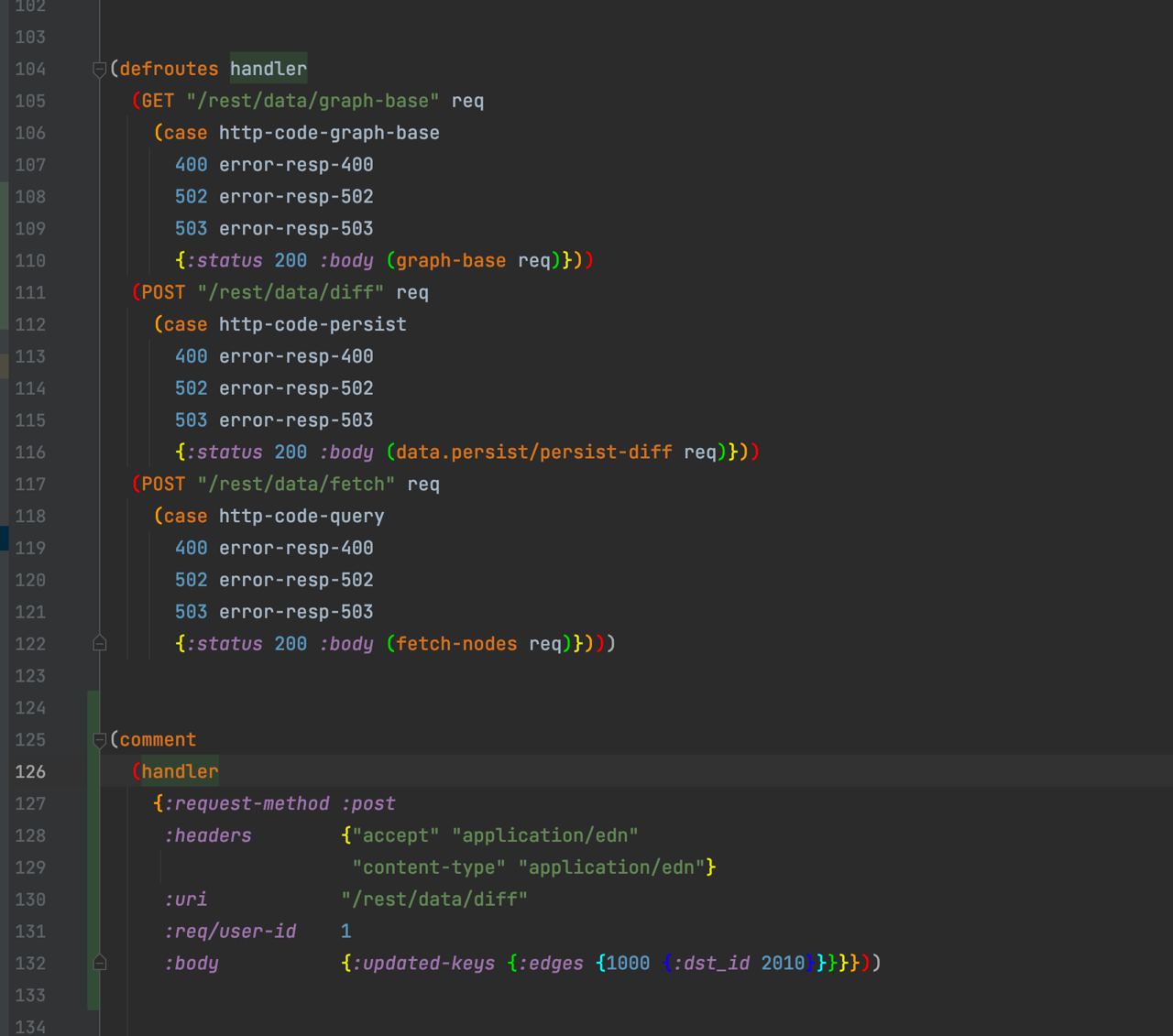
Task: Click error-resp-400 on line 107
Action: (x=296, y=165)
